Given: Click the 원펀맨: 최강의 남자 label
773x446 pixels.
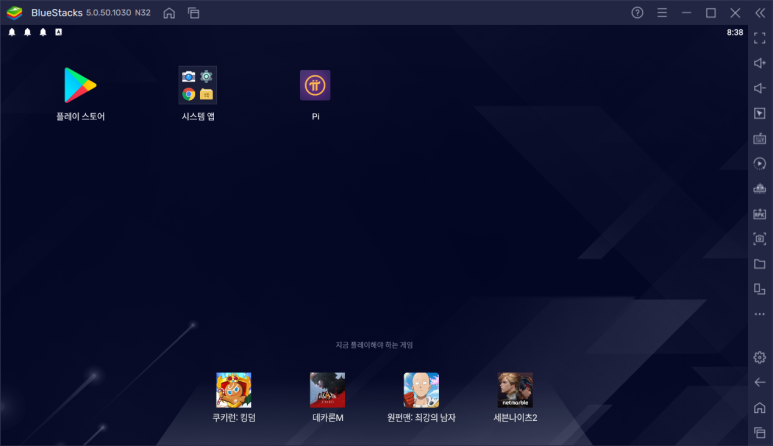Looking at the screenshot, I should [x=421, y=417].
